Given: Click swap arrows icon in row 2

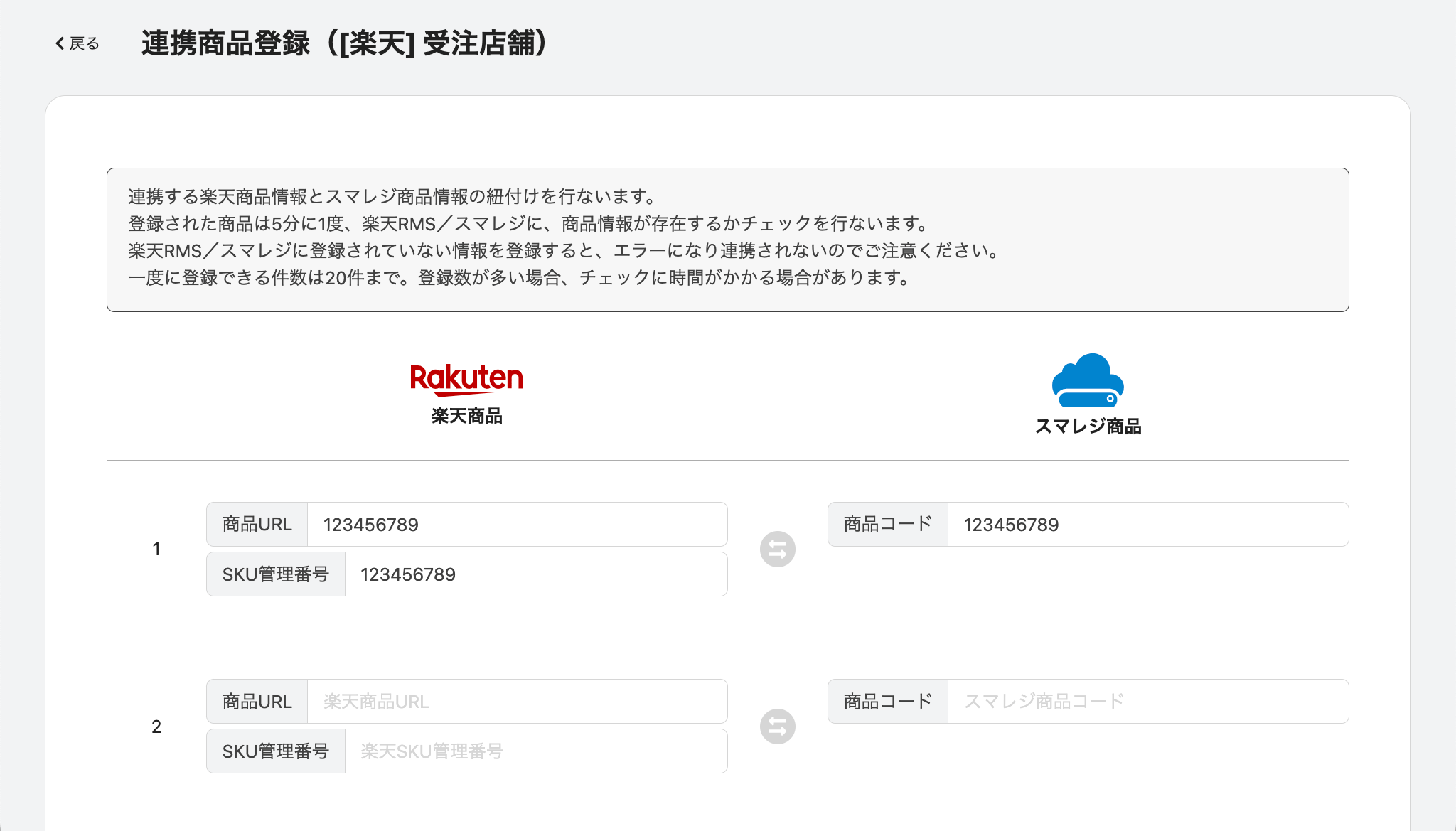Looking at the screenshot, I should coord(777,727).
